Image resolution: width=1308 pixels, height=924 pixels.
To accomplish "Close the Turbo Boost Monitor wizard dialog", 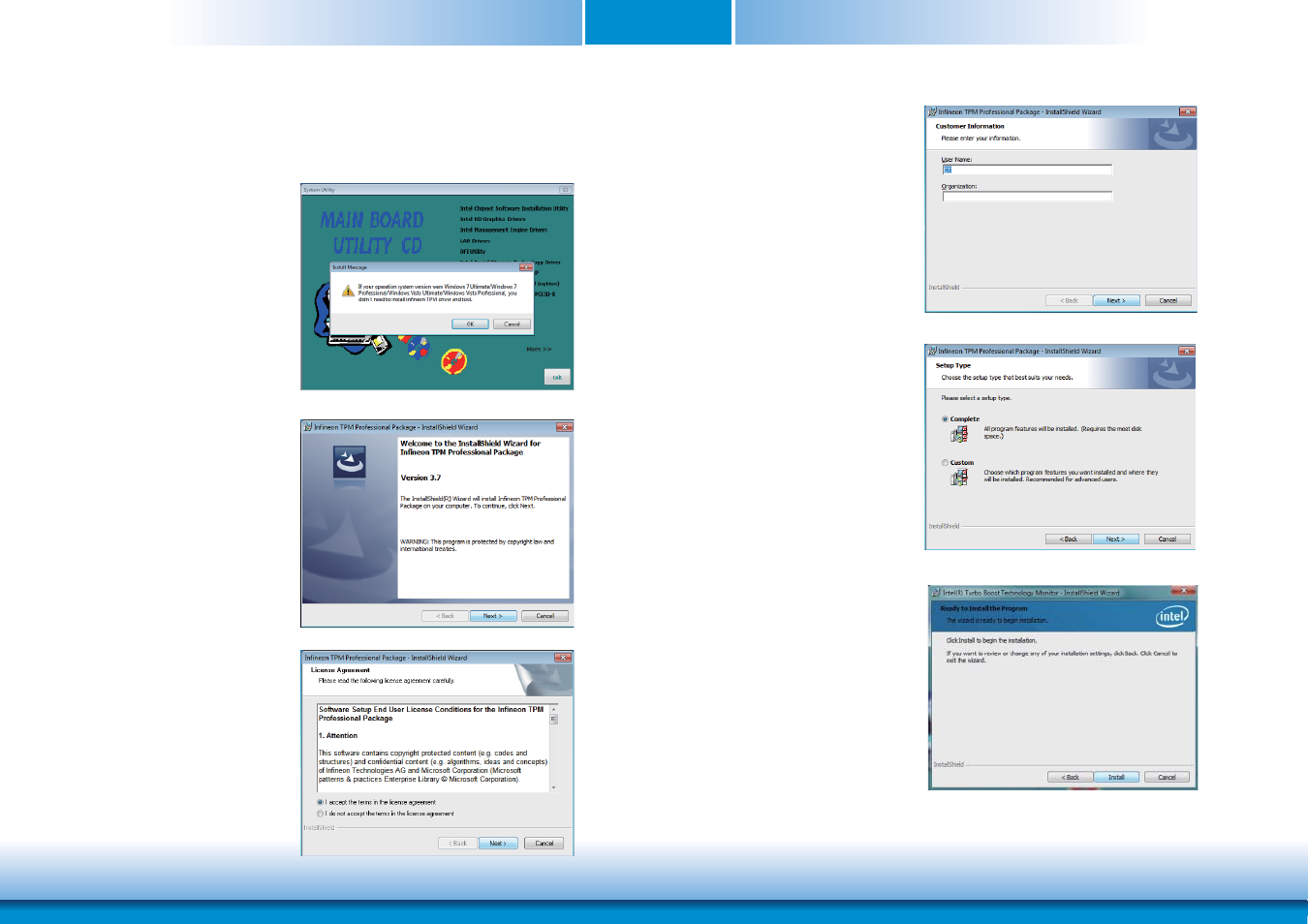I will pyautogui.click(x=1183, y=591).
